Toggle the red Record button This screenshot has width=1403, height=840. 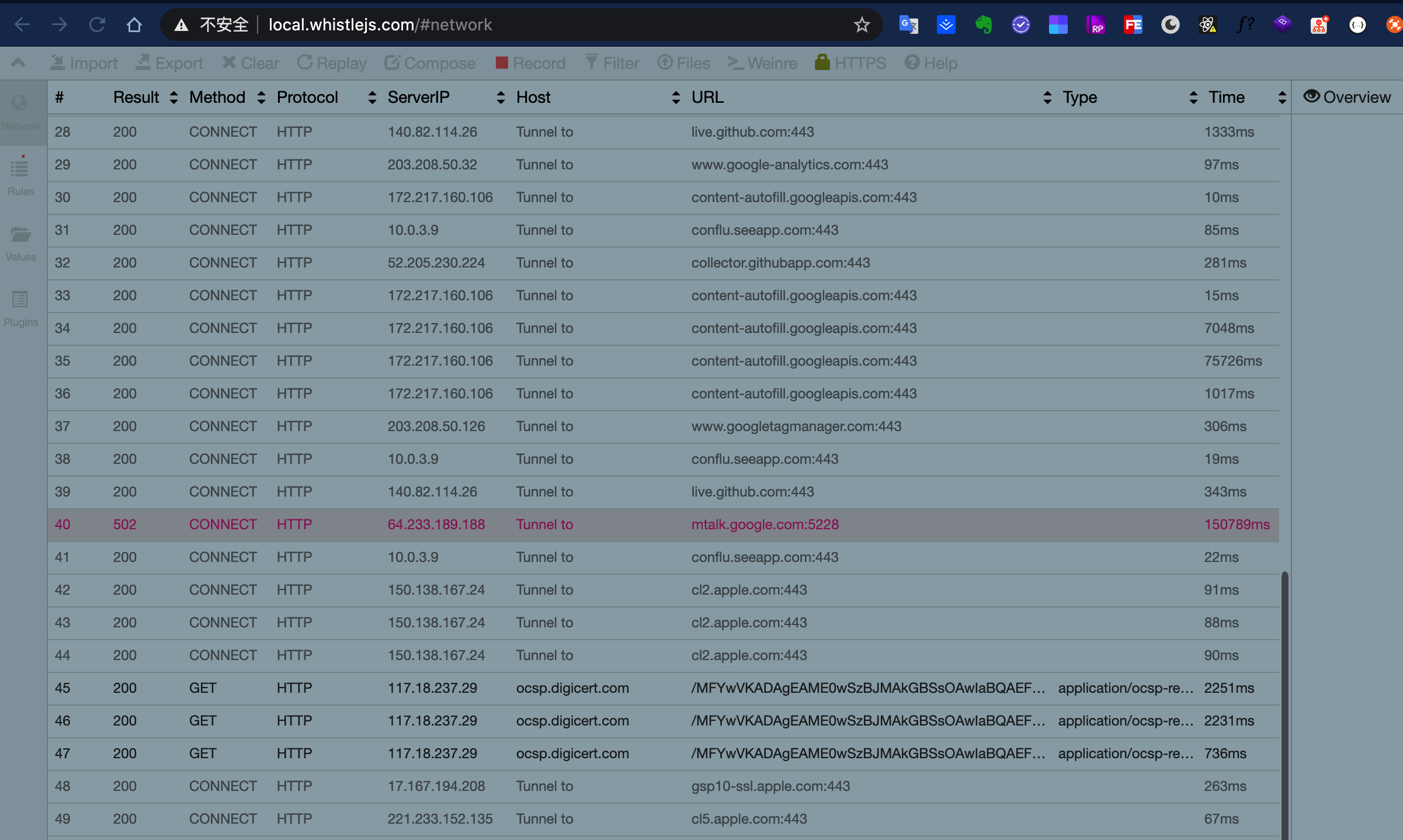[530, 63]
